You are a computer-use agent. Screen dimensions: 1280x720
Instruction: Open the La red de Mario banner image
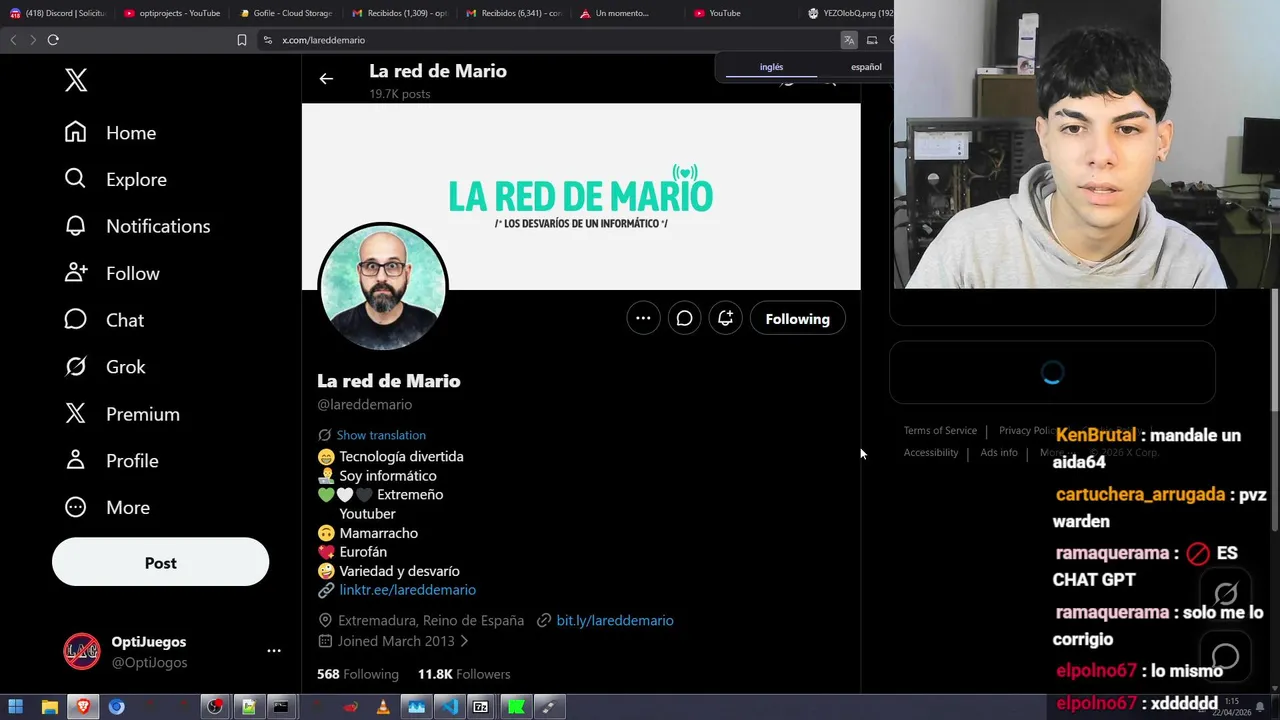pos(581,196)
